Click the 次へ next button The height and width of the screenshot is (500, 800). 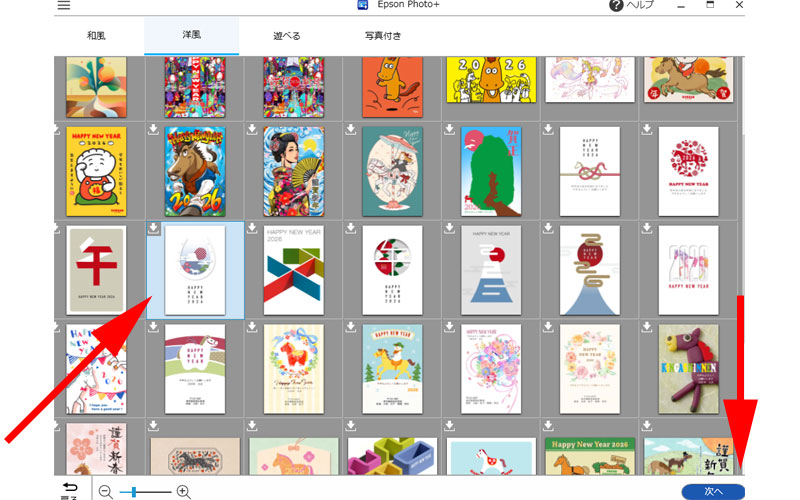(x=713, y=491)
